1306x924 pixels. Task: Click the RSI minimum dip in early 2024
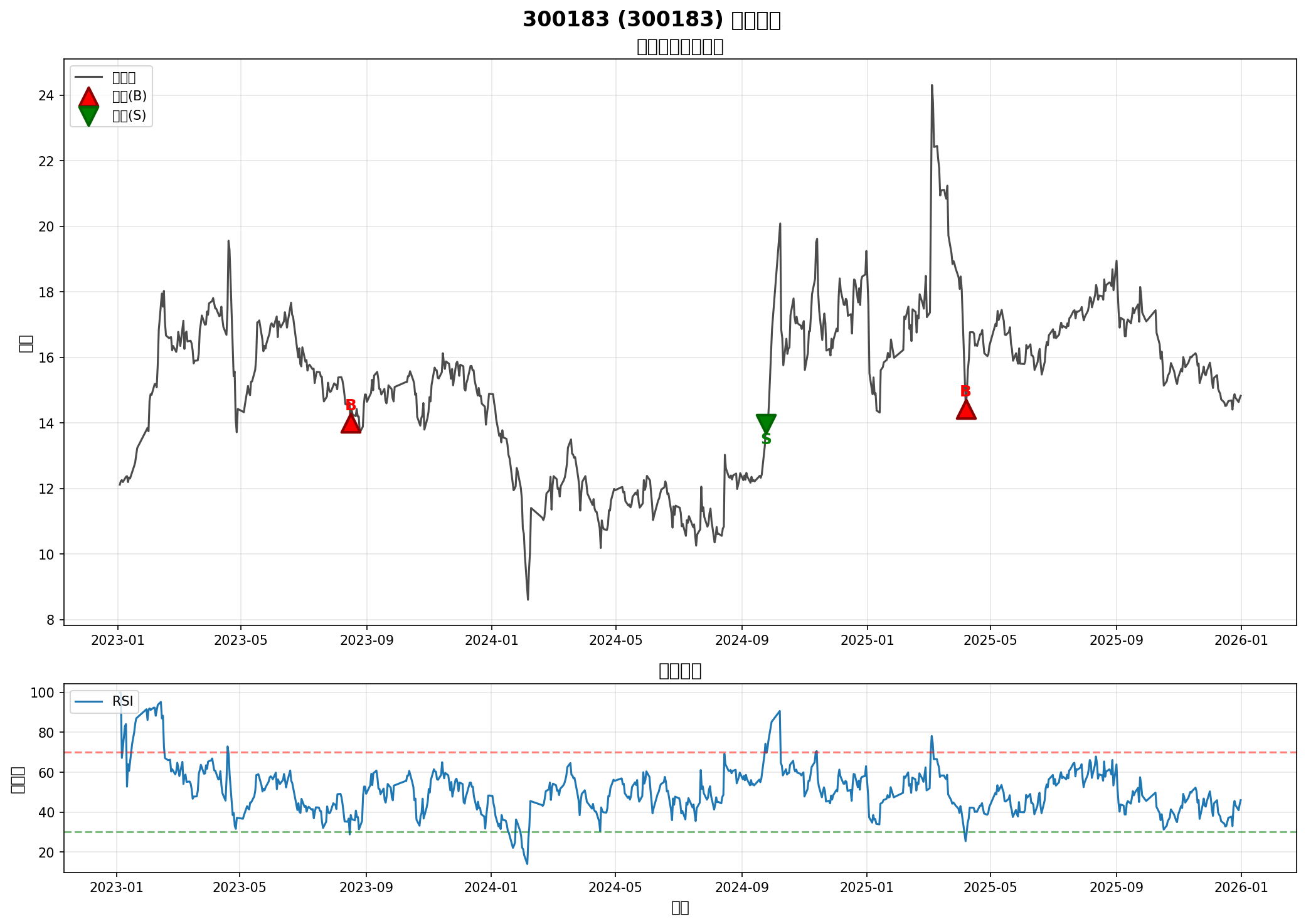pos(527,863)
